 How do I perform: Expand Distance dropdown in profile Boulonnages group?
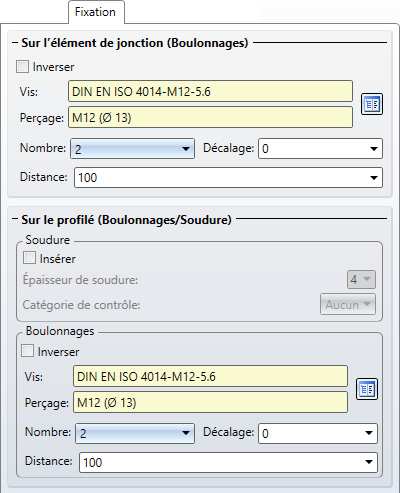228,462
